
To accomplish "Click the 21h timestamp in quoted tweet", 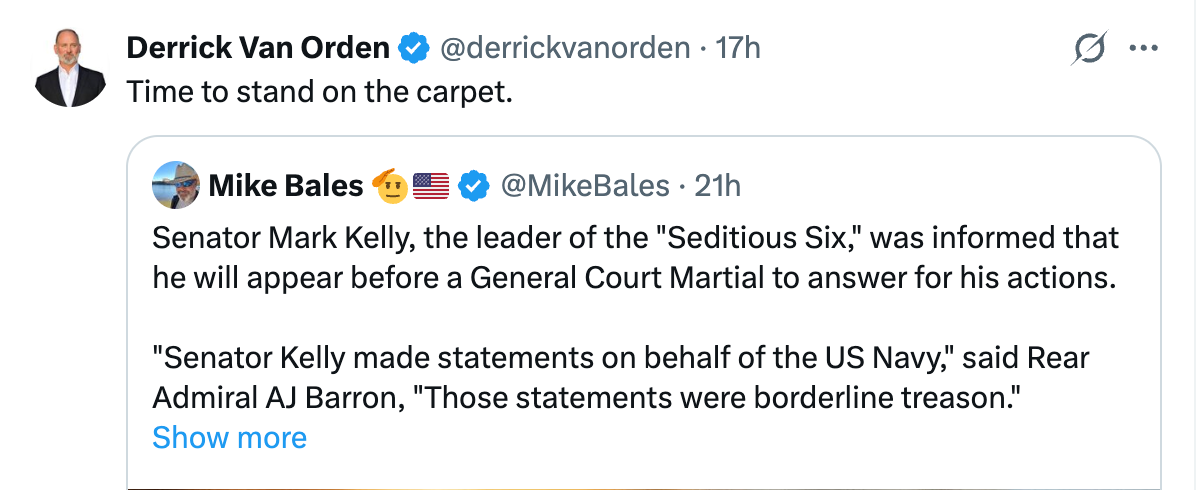I will (717, 185).
